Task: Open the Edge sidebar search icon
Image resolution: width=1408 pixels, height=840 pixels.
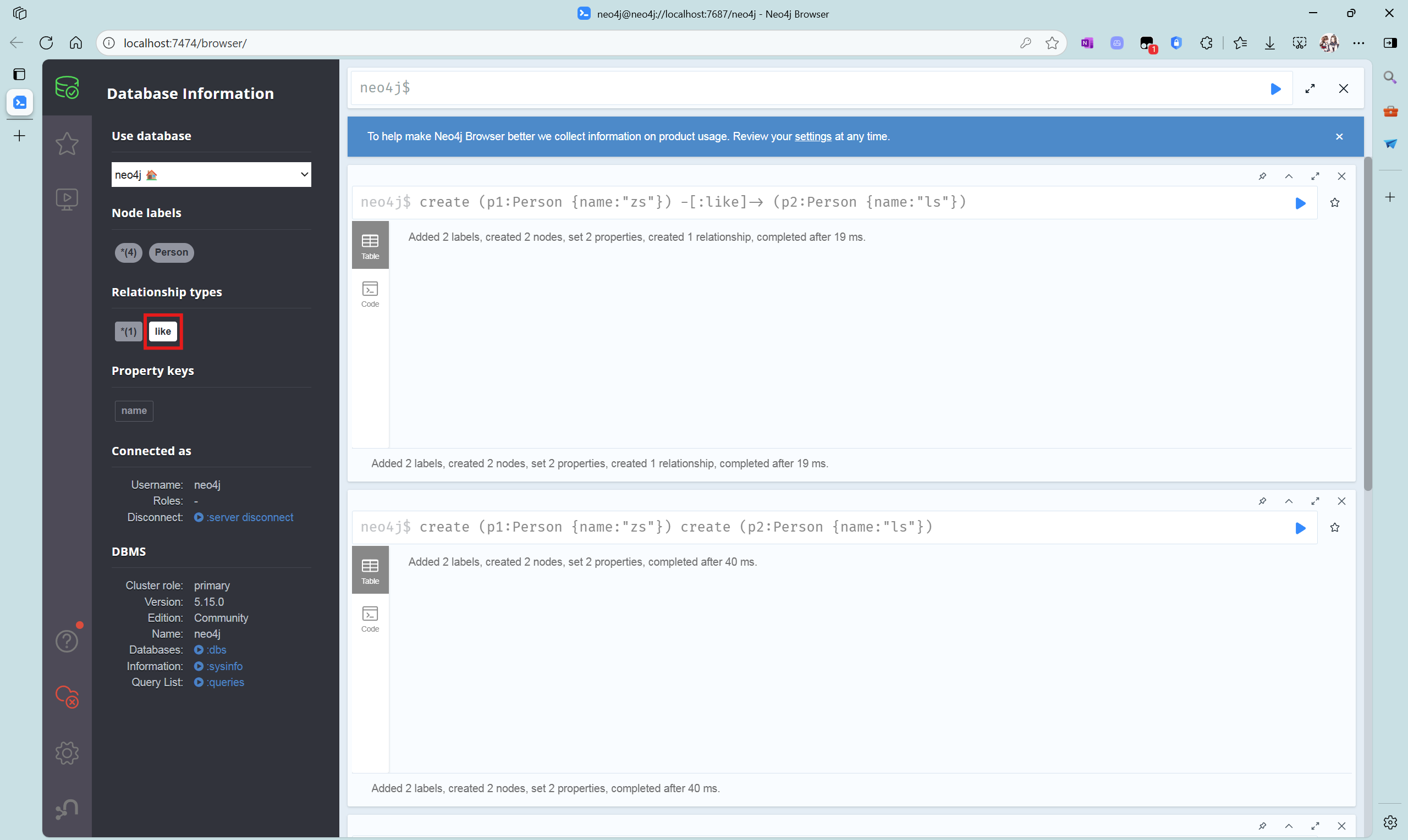Action: [1390, 77]
